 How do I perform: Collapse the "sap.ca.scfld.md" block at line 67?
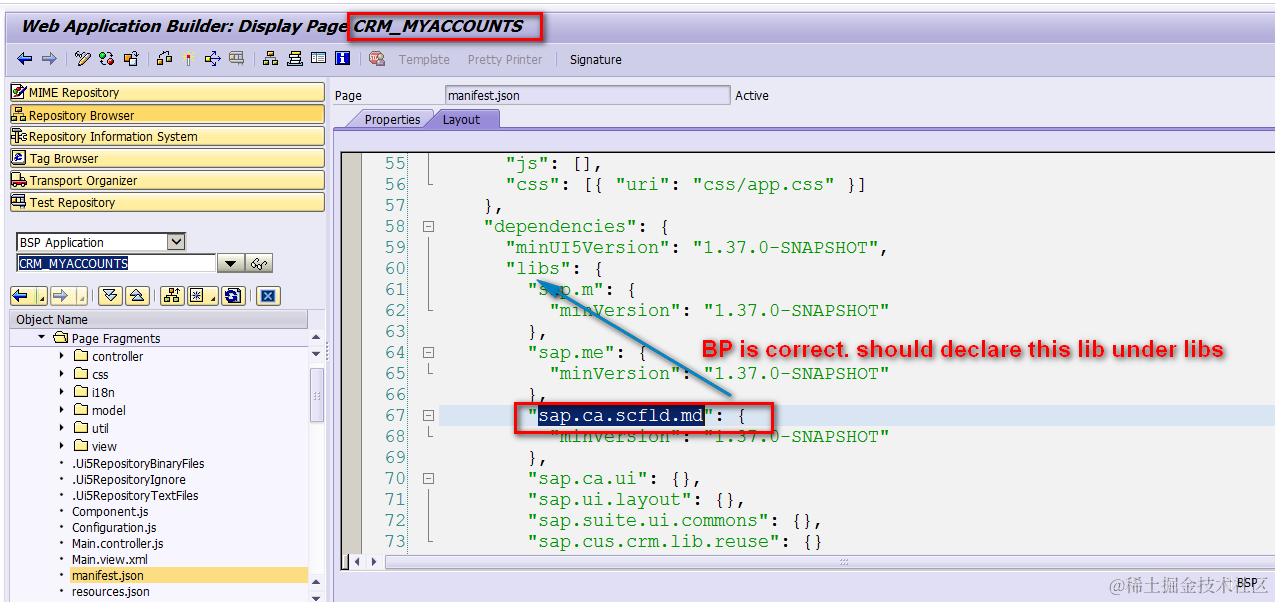click(428, 415)
